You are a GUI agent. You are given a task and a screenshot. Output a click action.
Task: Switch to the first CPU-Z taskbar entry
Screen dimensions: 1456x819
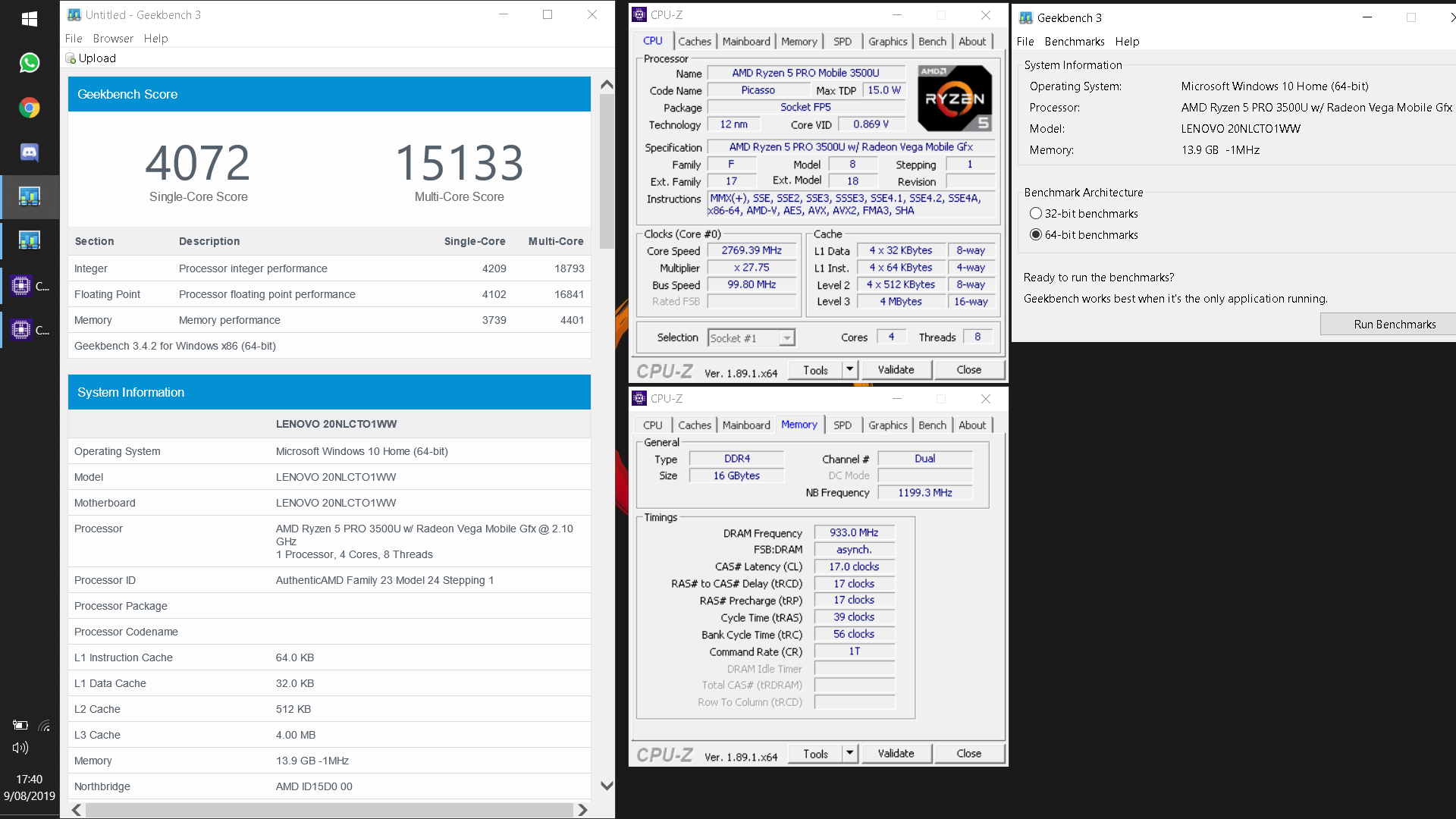[30, 286]
